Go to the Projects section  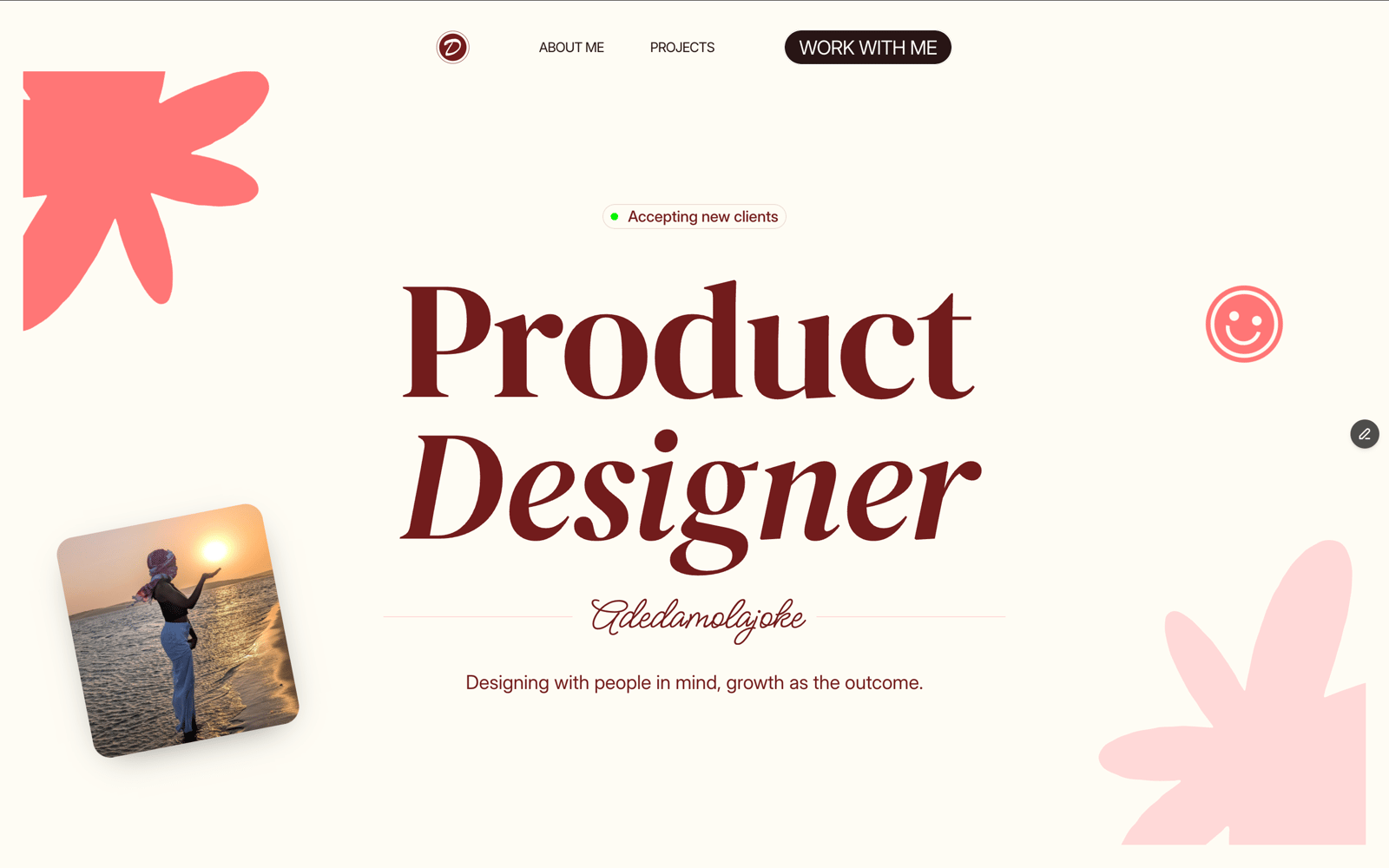click(x=682, y=48)
